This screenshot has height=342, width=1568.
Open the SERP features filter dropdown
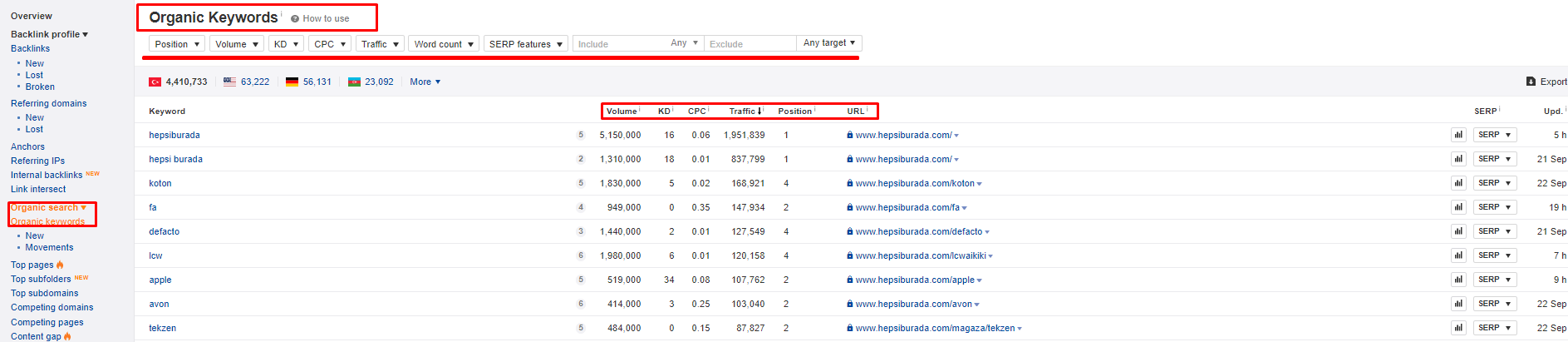click(x=526, y=44)
